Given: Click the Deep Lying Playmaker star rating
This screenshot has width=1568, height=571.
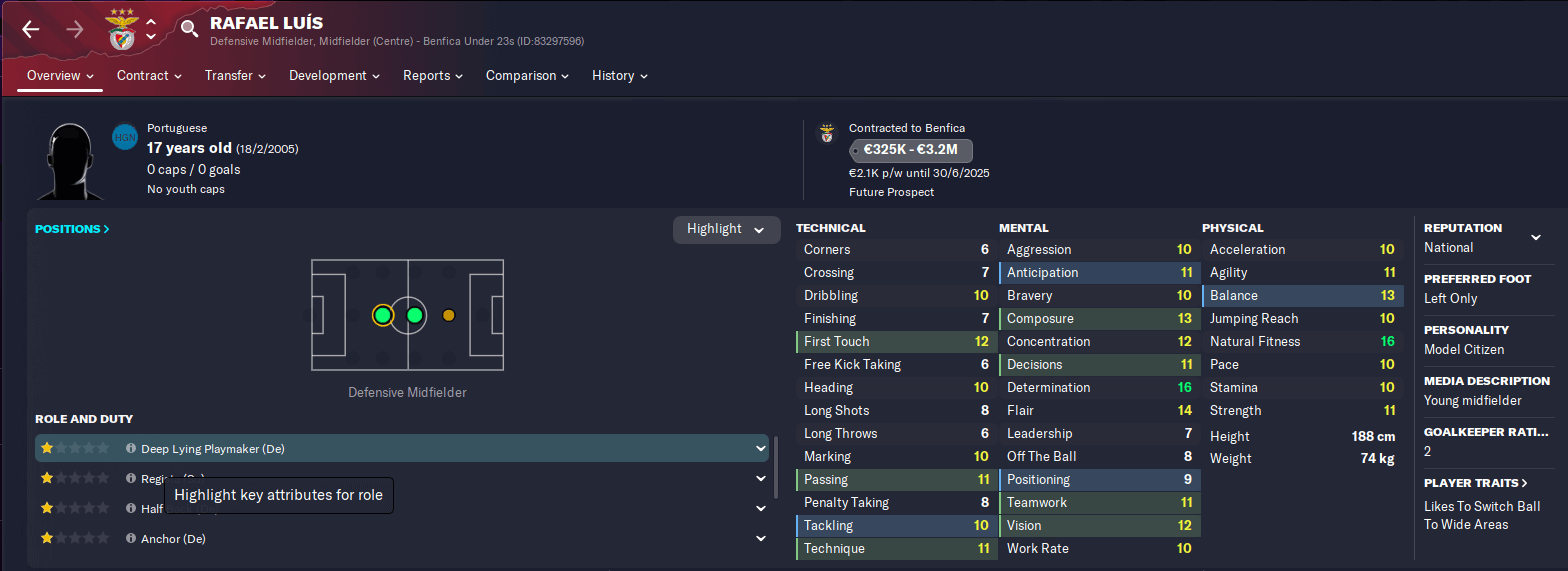Looking at the screenshot, I should coord(74,449).
